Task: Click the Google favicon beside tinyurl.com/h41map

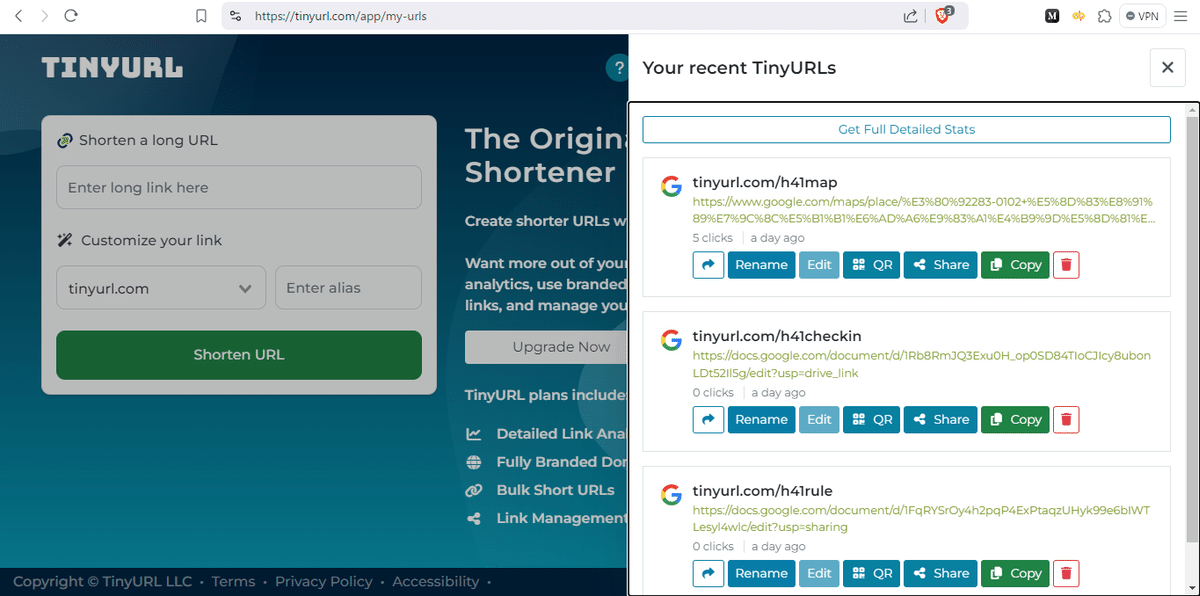Action: tap(671, 185)
